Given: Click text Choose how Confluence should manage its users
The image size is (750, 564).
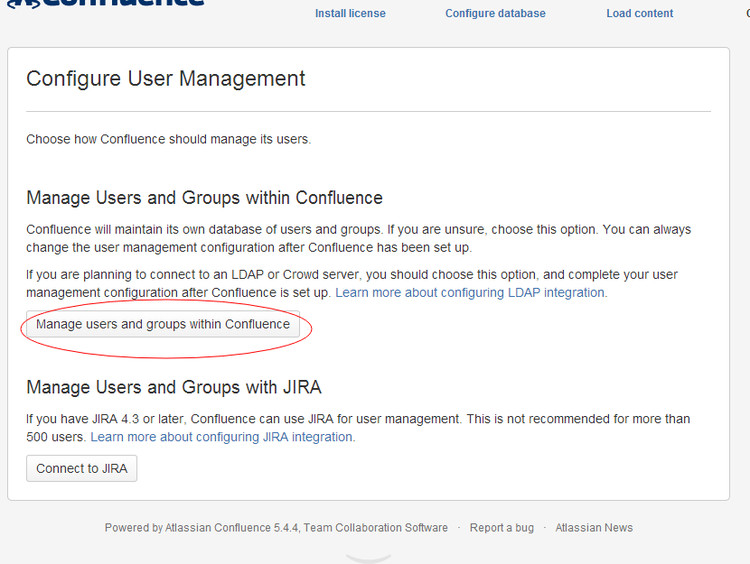Looking at the screenshot, I should pyautogui.click(x=168, y=139).
